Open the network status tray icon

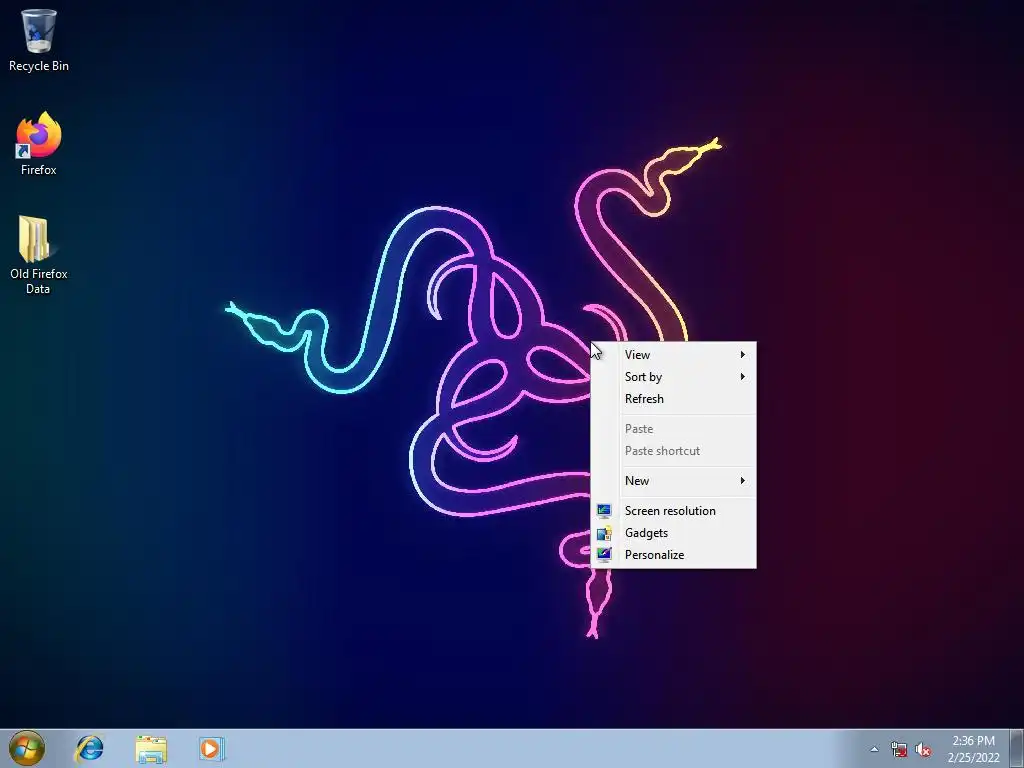click(x=899, y=749)
